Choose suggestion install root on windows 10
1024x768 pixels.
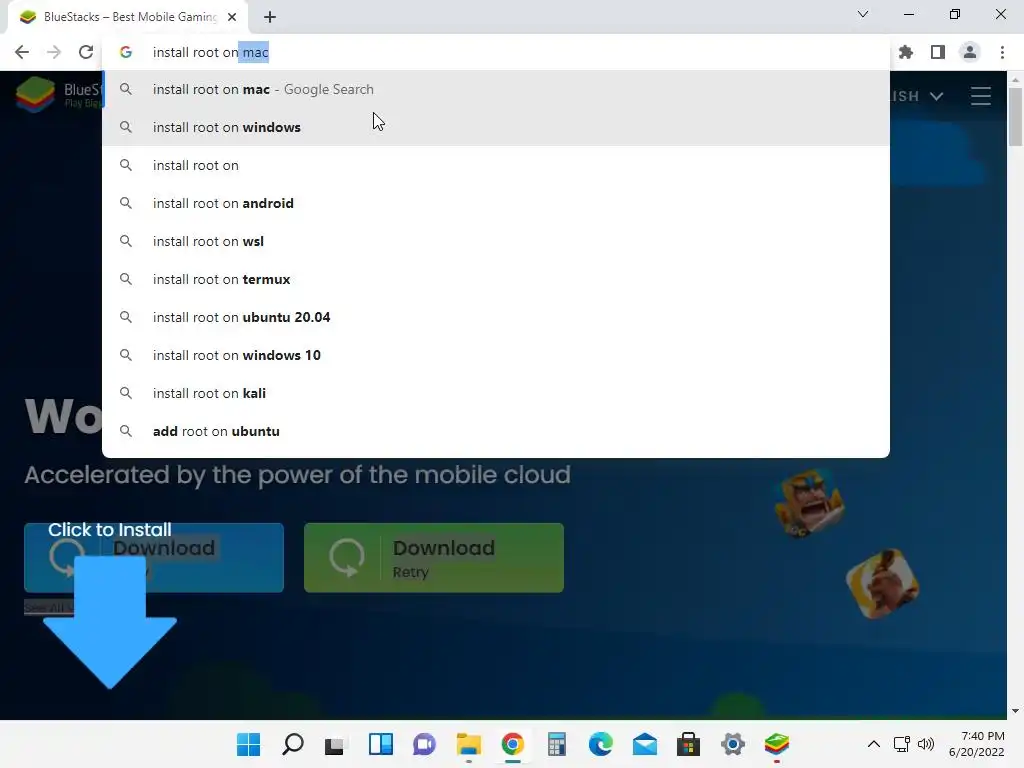(496, 355)
